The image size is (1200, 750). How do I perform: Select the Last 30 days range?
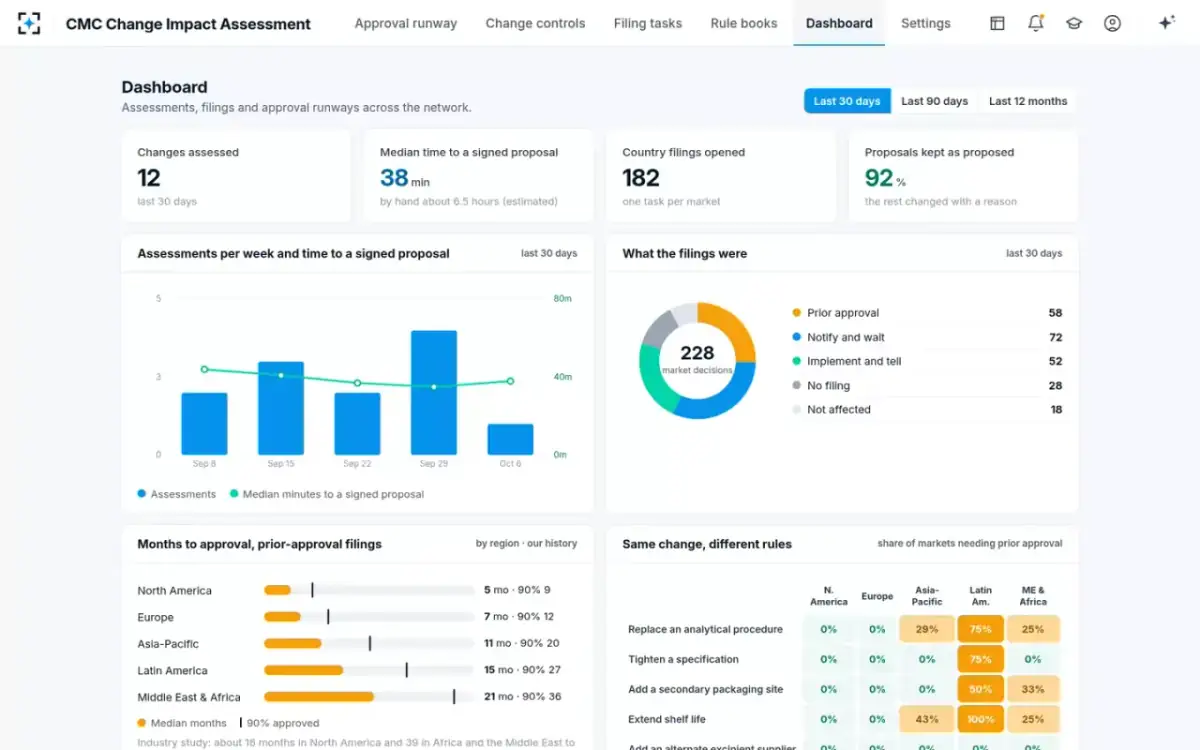coord(847,101)
